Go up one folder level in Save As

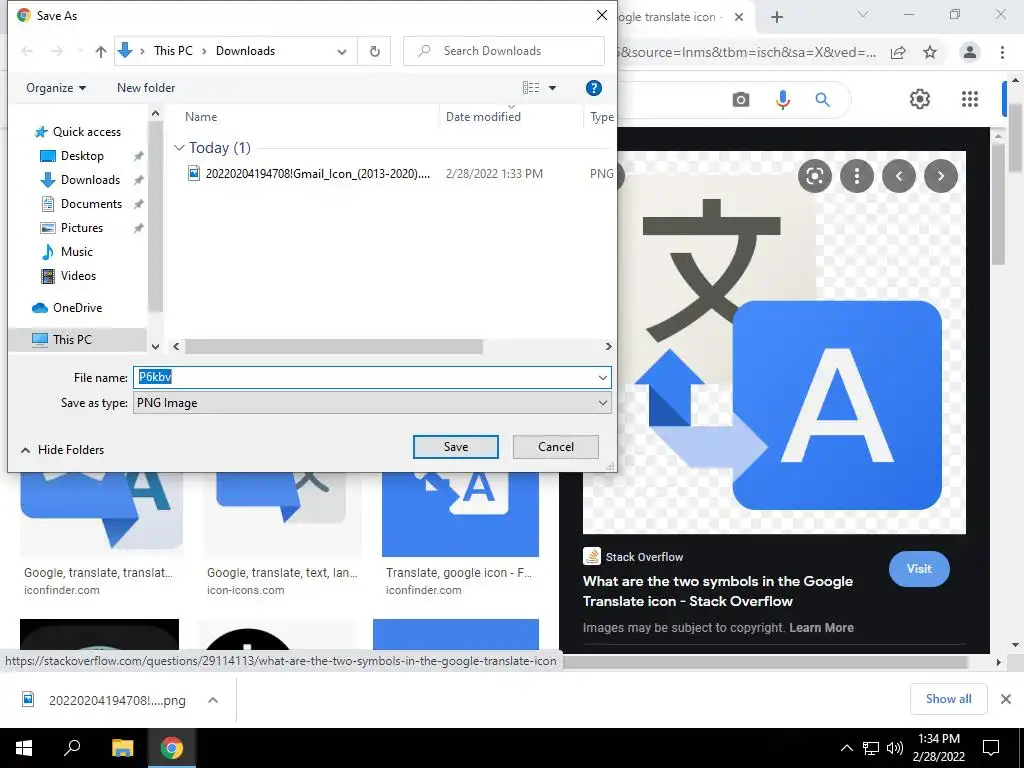click(101, 51)
